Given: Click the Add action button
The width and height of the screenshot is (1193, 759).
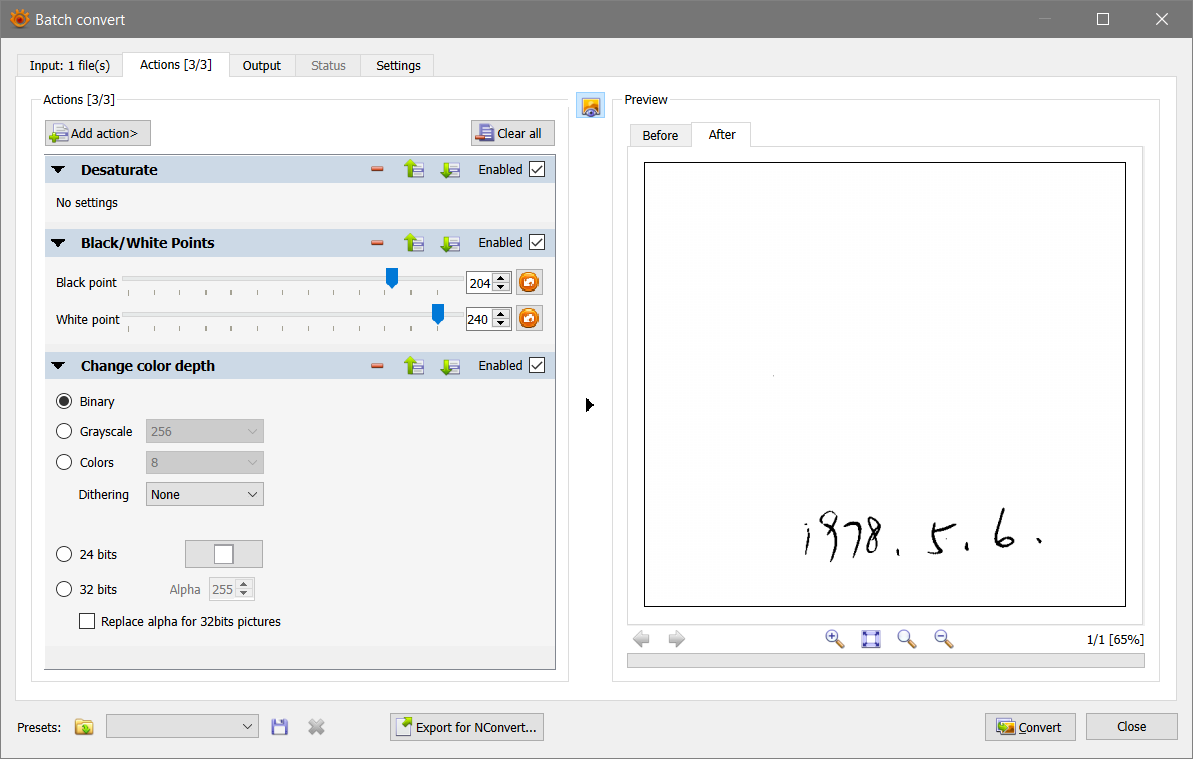Looking at the screenshot, I should 98,133.
